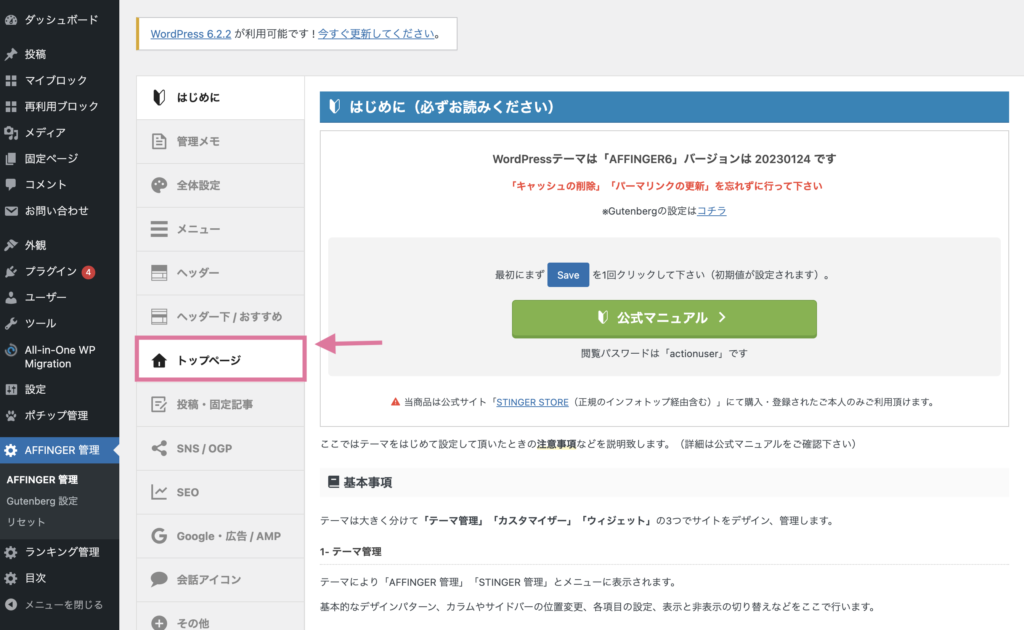Click the collapse menu arrow icon

click(x=11, y=605)
